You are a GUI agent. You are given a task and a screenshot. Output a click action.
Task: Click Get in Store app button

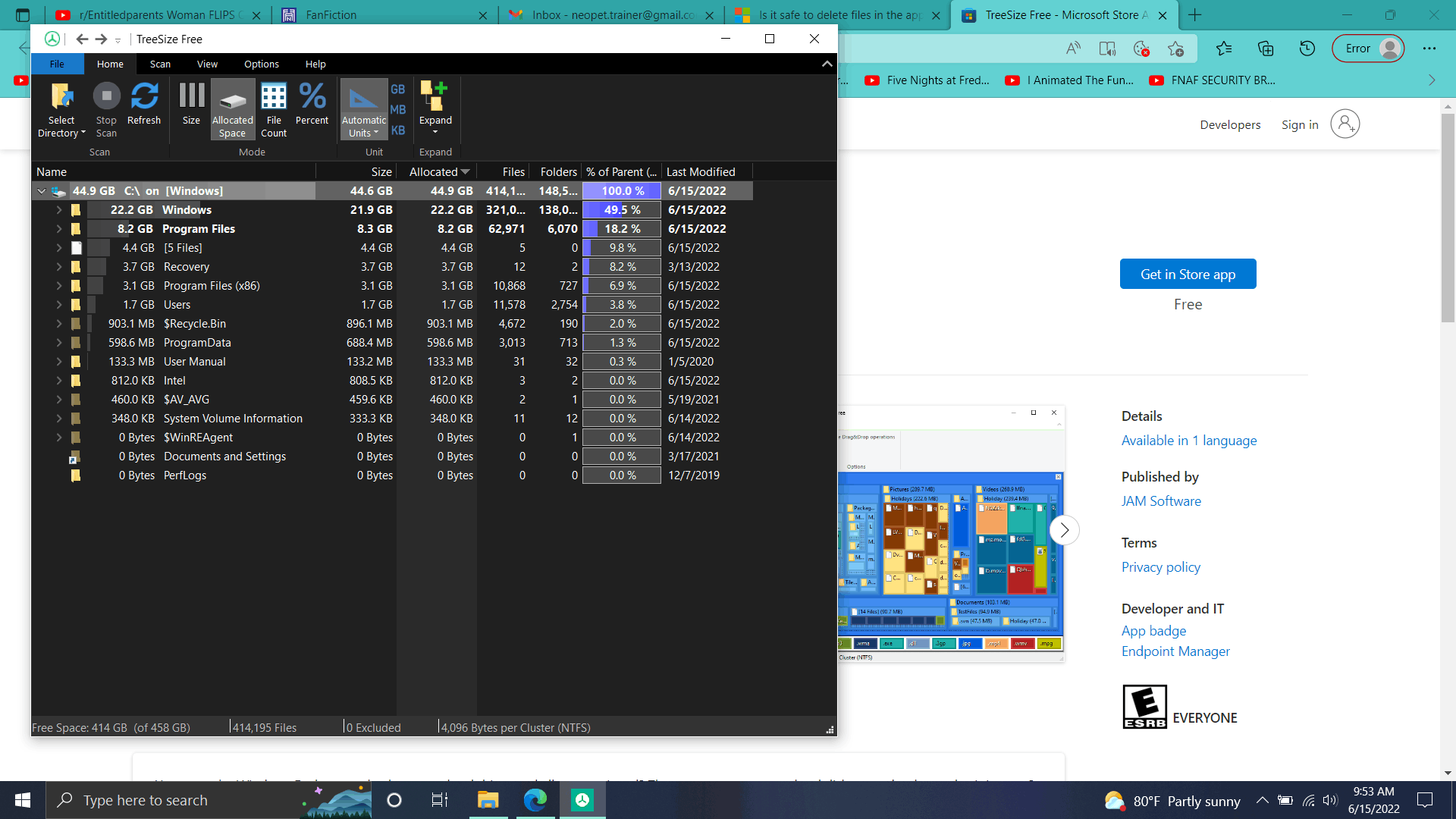1188,274
